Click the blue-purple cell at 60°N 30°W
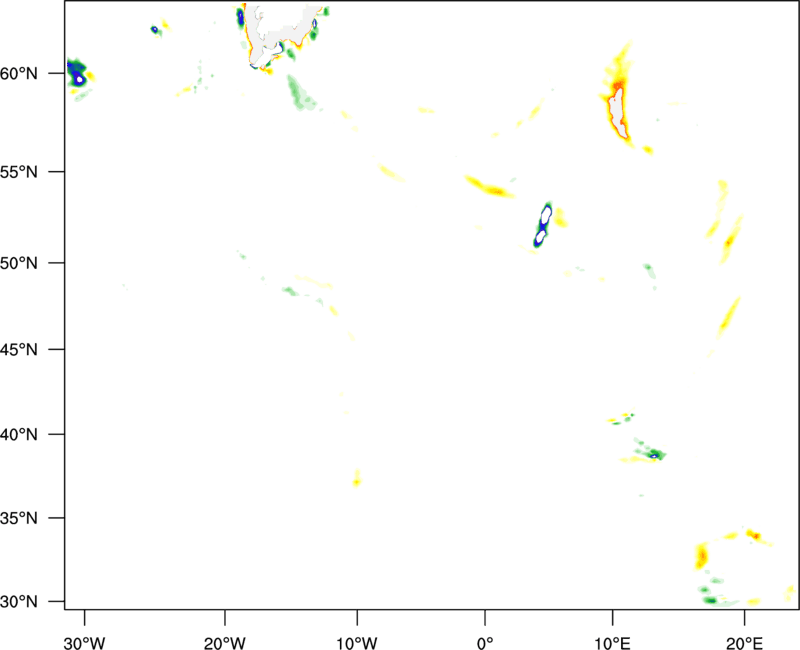This screenshot has height=650, width=800. [77, 74]
